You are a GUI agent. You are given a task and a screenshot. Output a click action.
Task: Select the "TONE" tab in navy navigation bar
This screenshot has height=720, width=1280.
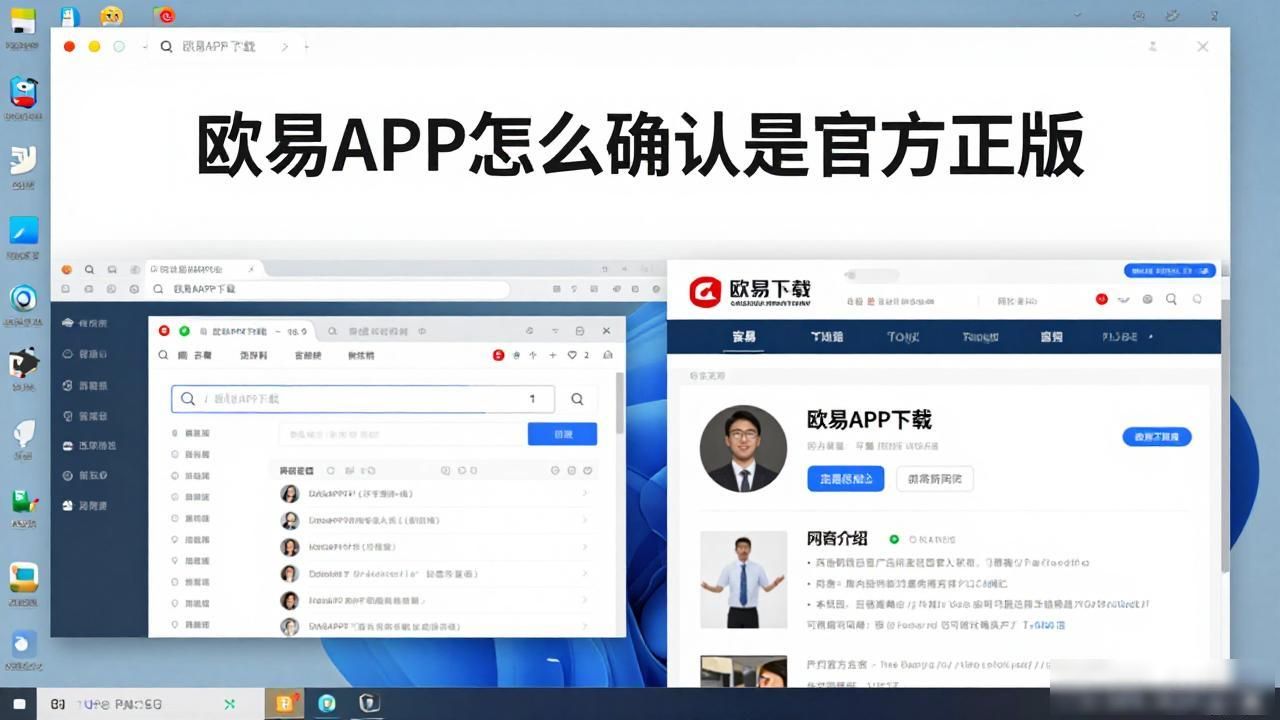(x=903, y=337)
